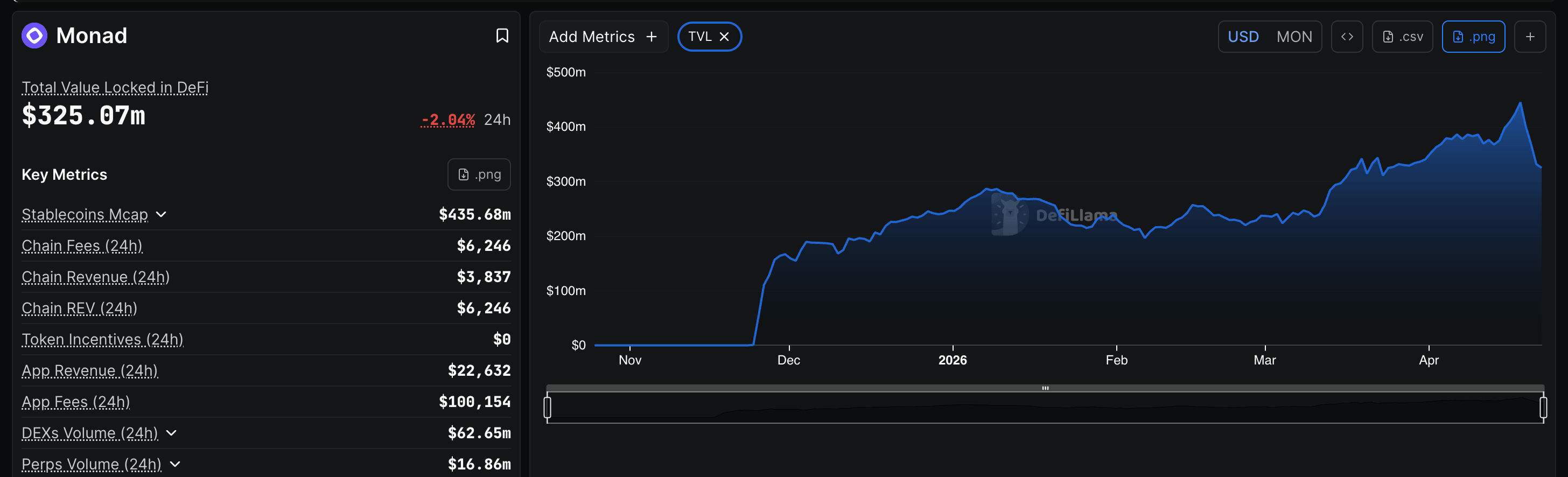This screenshot has width=1568, height=477.
Task: Open the embed chart code icon
Action: (1347, 37)
